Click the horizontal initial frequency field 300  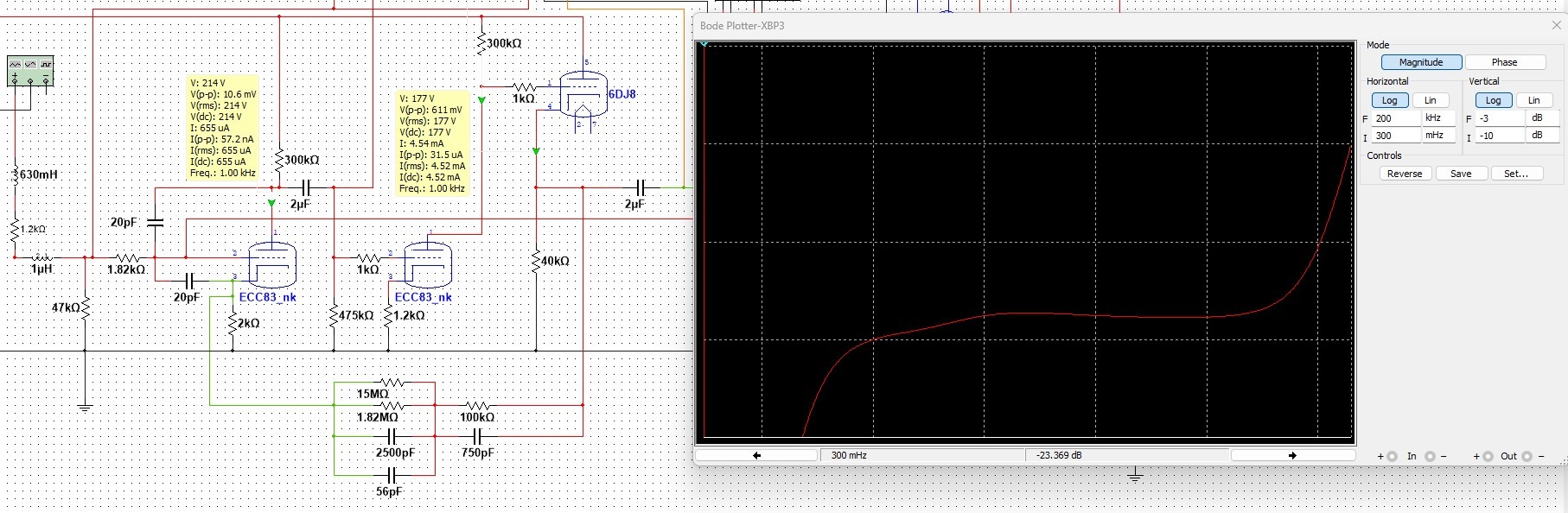(1396, 136)
